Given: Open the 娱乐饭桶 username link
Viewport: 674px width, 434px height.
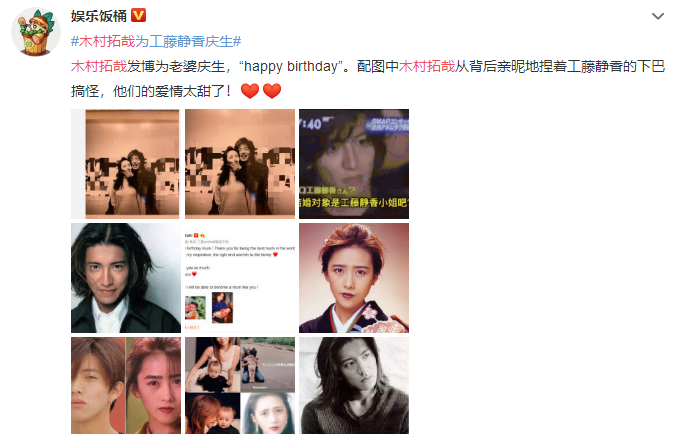Looking at the screenshot, I should click(99, 16).
